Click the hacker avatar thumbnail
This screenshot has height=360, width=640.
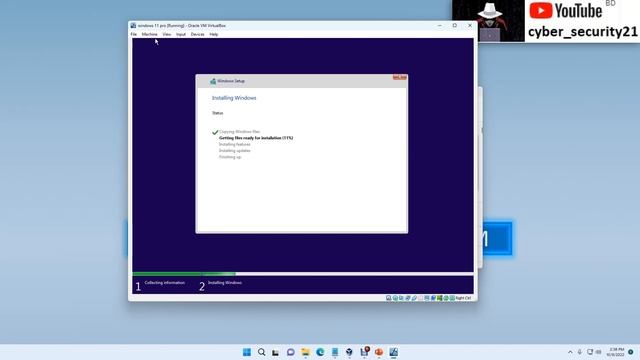tap(489, 20)
